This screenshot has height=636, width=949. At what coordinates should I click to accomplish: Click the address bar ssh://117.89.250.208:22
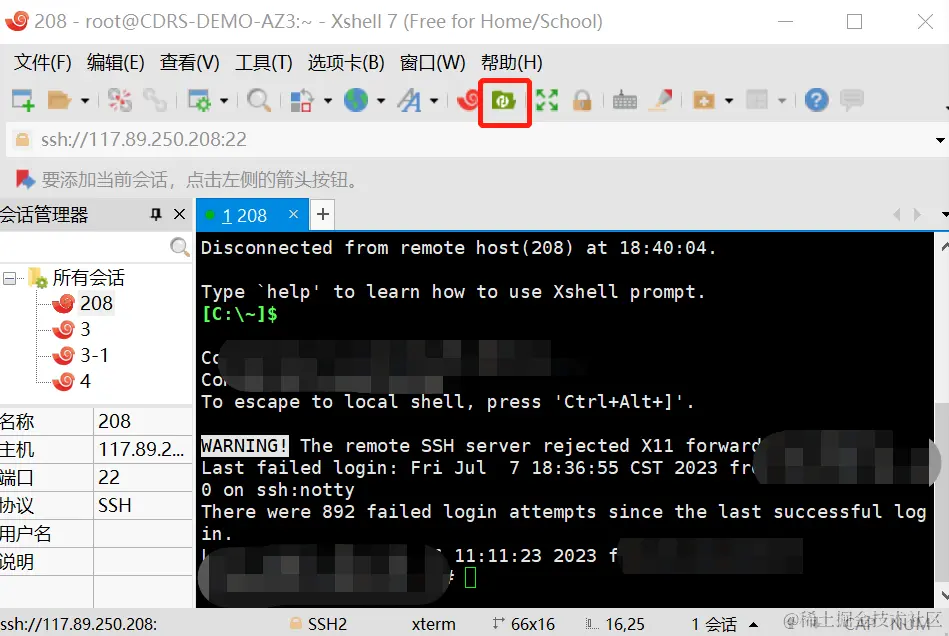click(143, 140)
